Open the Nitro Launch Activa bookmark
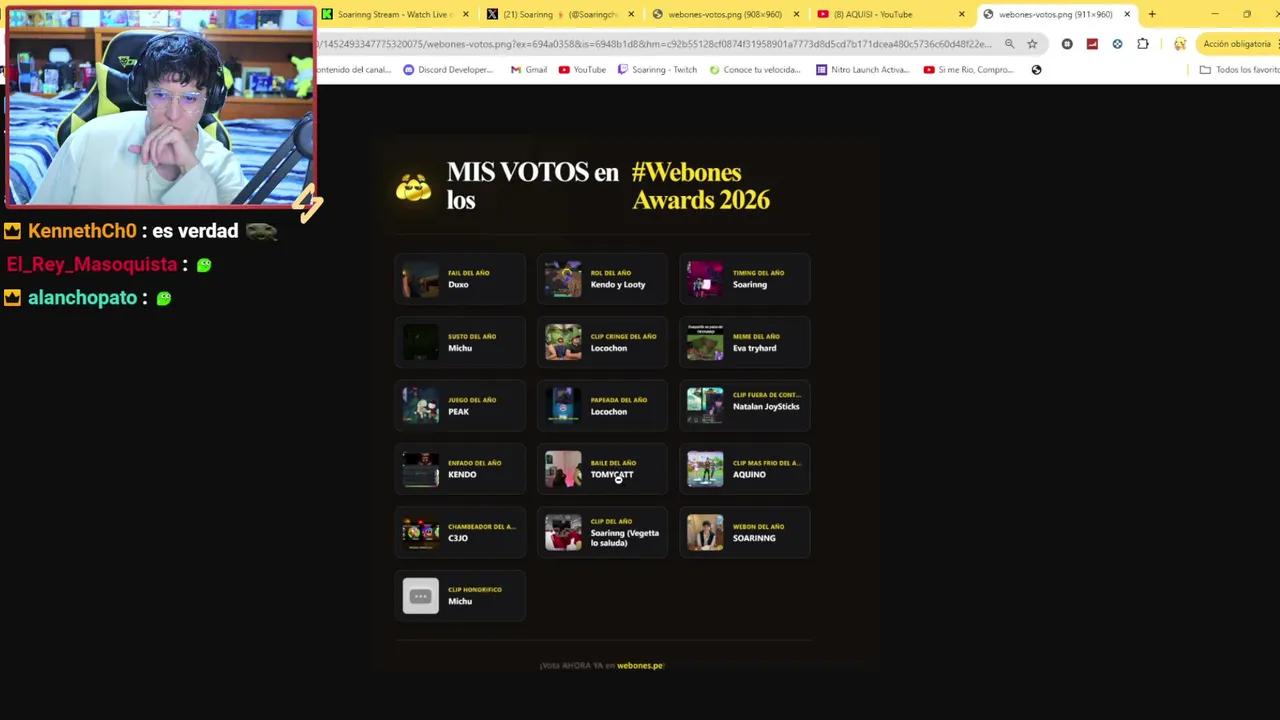The image size is (1280, 720). [x=863, y=70]
